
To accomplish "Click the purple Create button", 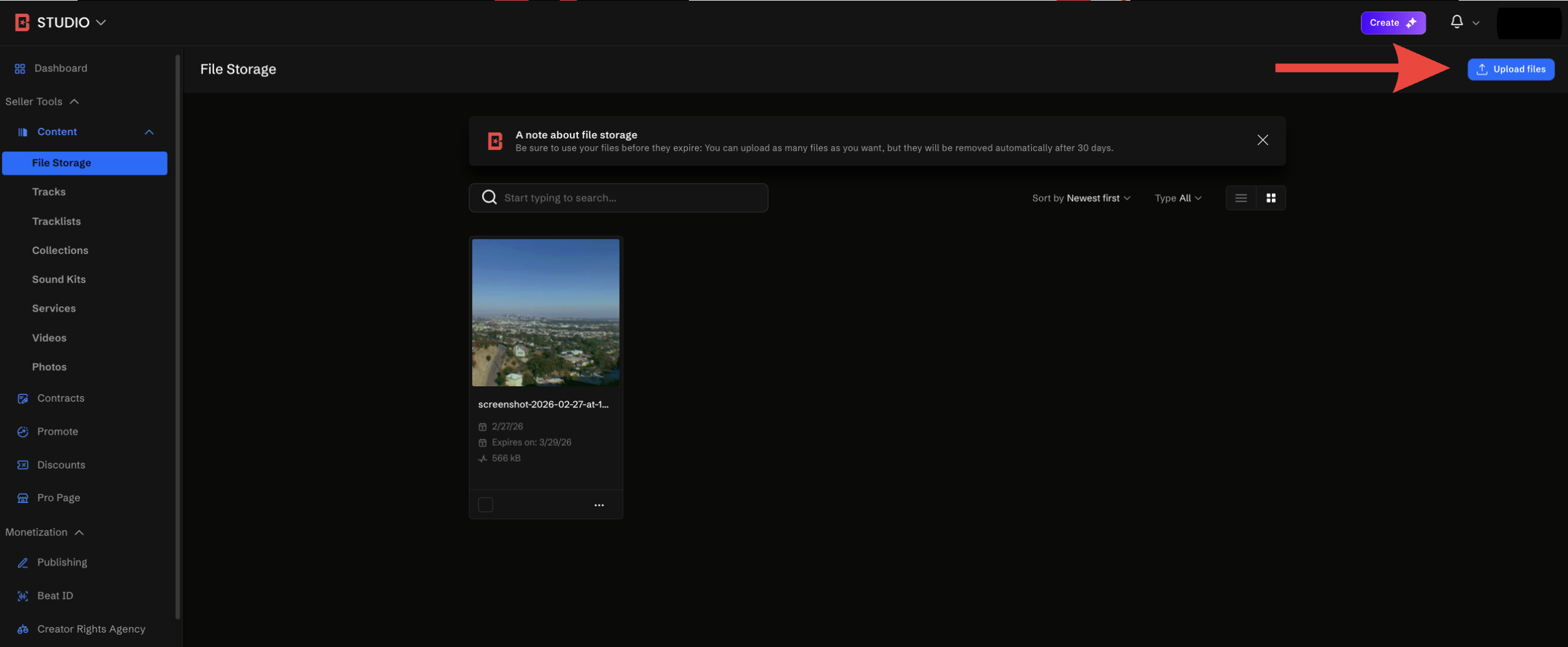I will click(1393, 22).
